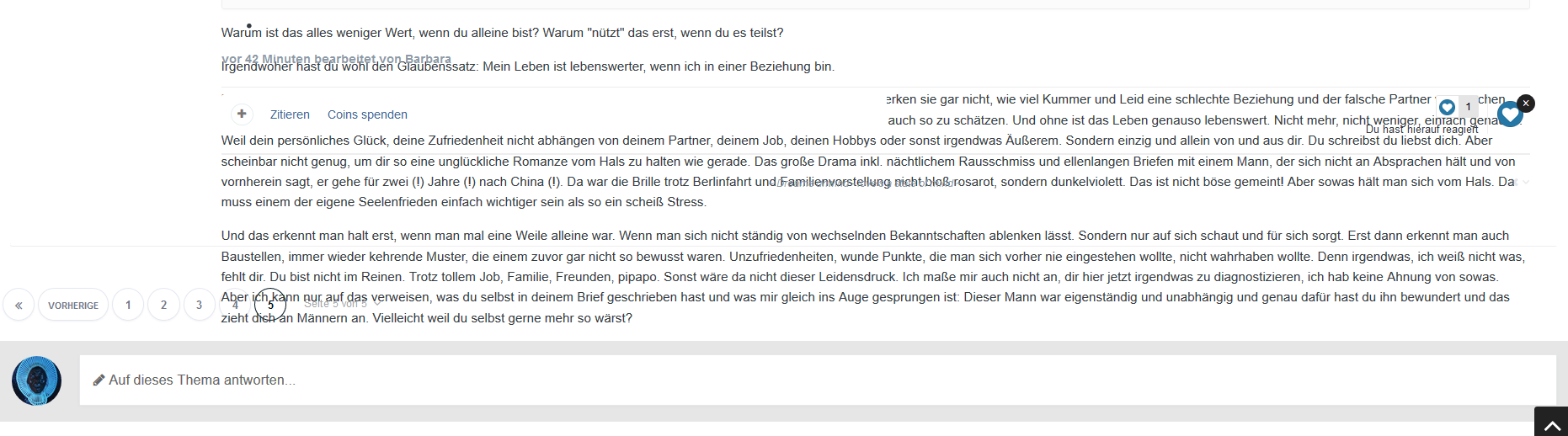Expand the chevron menu at post's right edge
This screenshot has height=436, width=1568.
1526,182
